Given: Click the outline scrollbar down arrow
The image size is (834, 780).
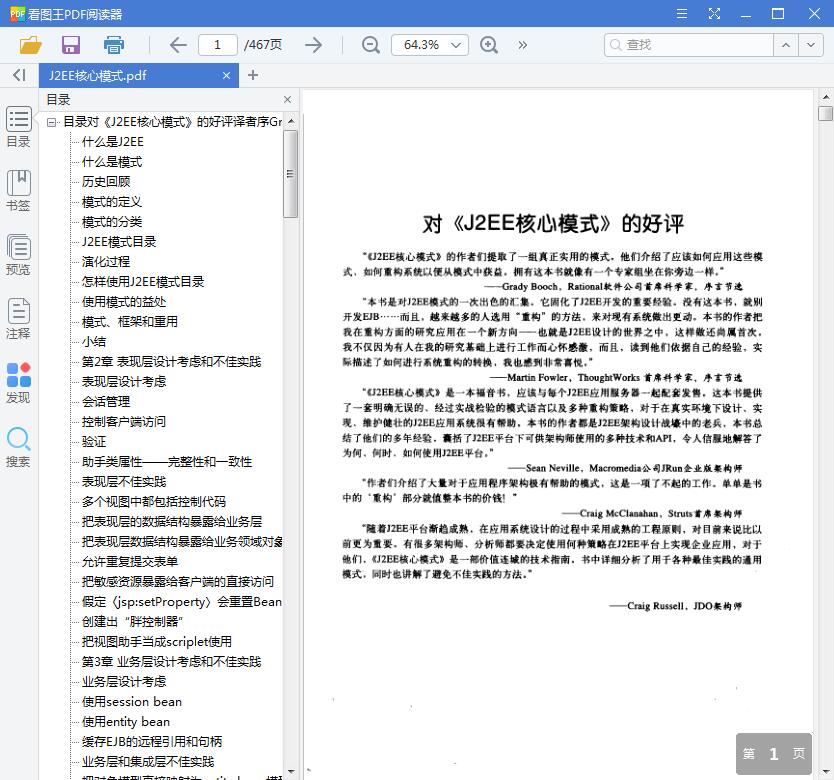Looking at the screenshot, I should (x=291, y=771).
